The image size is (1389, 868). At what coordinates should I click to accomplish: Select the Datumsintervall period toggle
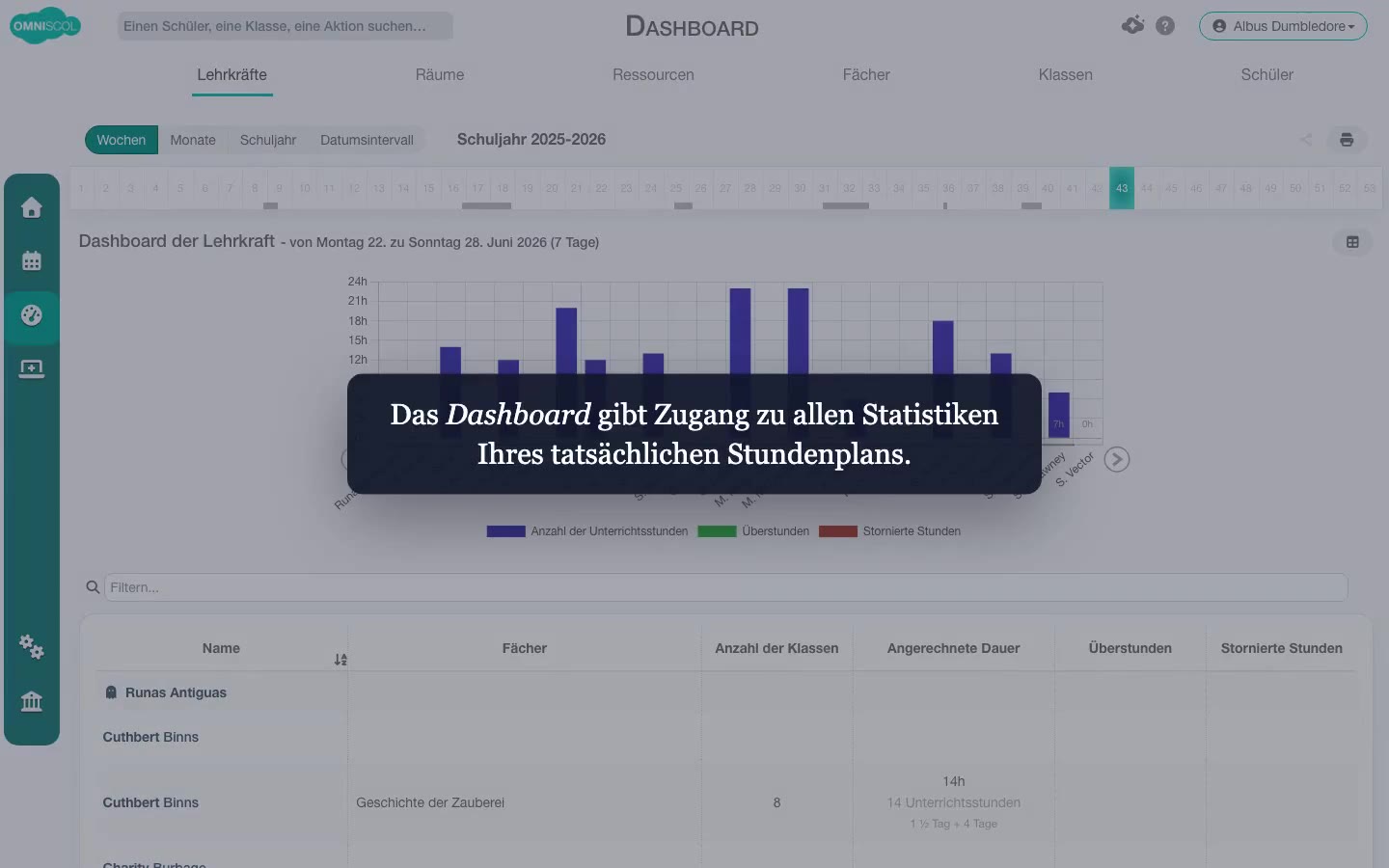(x=367, y=140)
